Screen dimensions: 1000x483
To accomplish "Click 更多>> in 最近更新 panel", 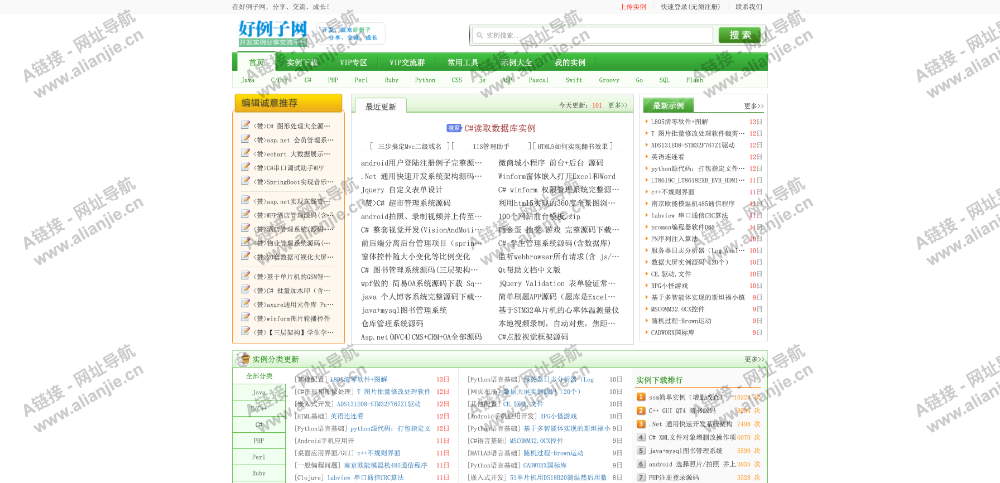I will tap(617, 105).
